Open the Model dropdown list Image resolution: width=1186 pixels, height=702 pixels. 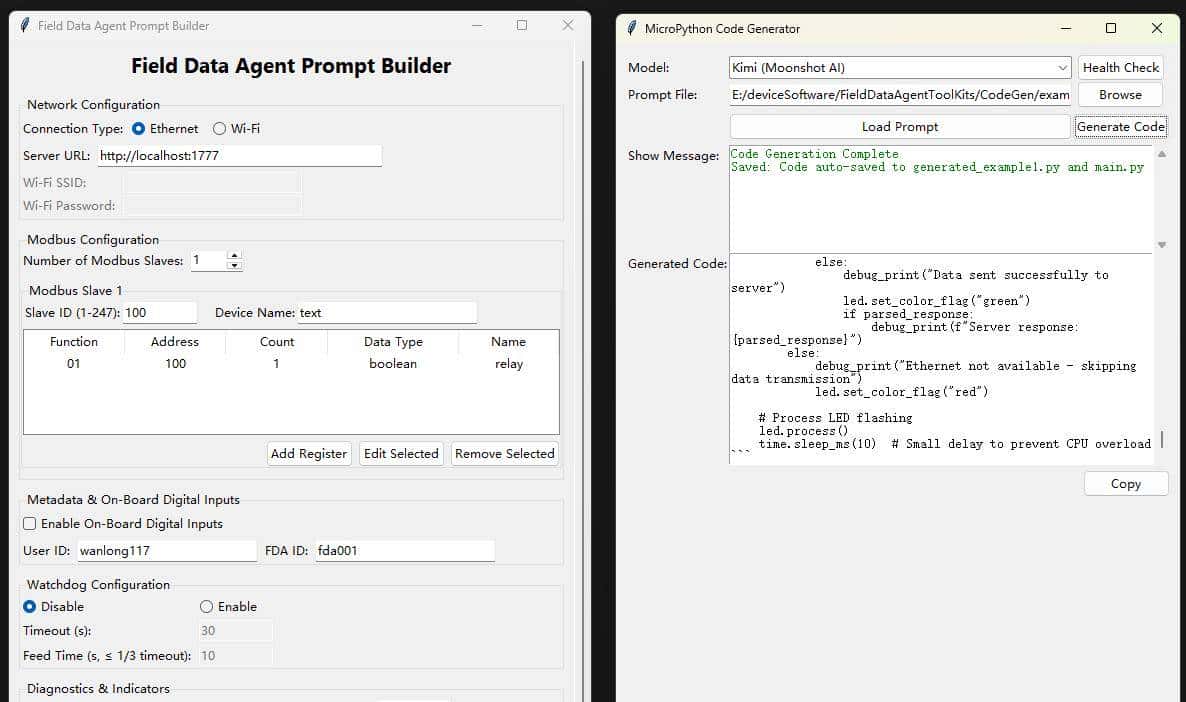(x=1062, y=68)
